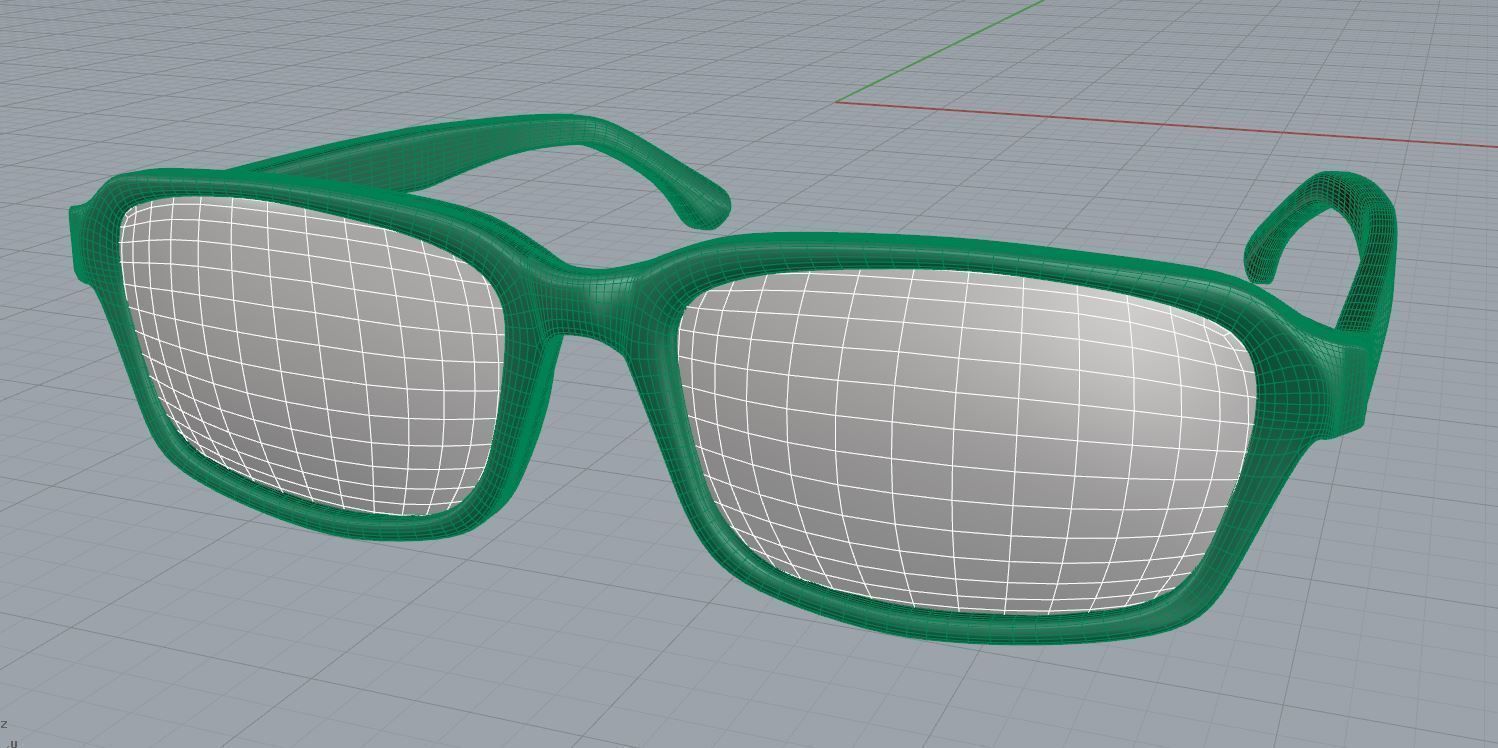This screenshot has width=1498, height=748.
Task: Select the larger white lens surface
Action: (x=965, y=440)
